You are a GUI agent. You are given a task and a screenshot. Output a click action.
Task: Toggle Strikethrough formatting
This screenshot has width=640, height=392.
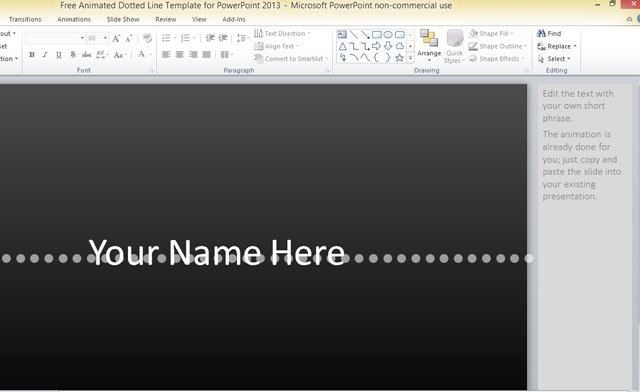[x=87, y=55]
